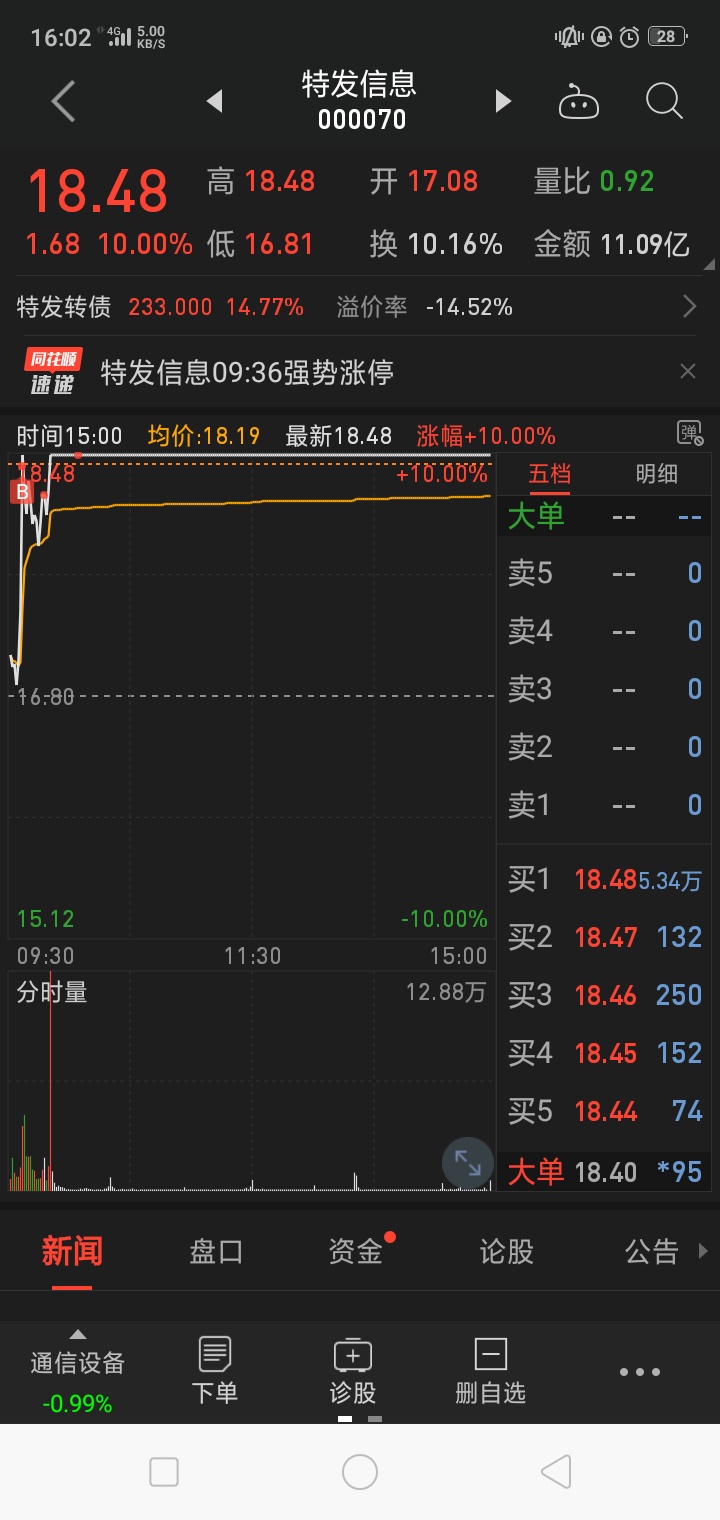Select the 买1 18.48 bid row
Screen dimensions: 720x1520
605,879
